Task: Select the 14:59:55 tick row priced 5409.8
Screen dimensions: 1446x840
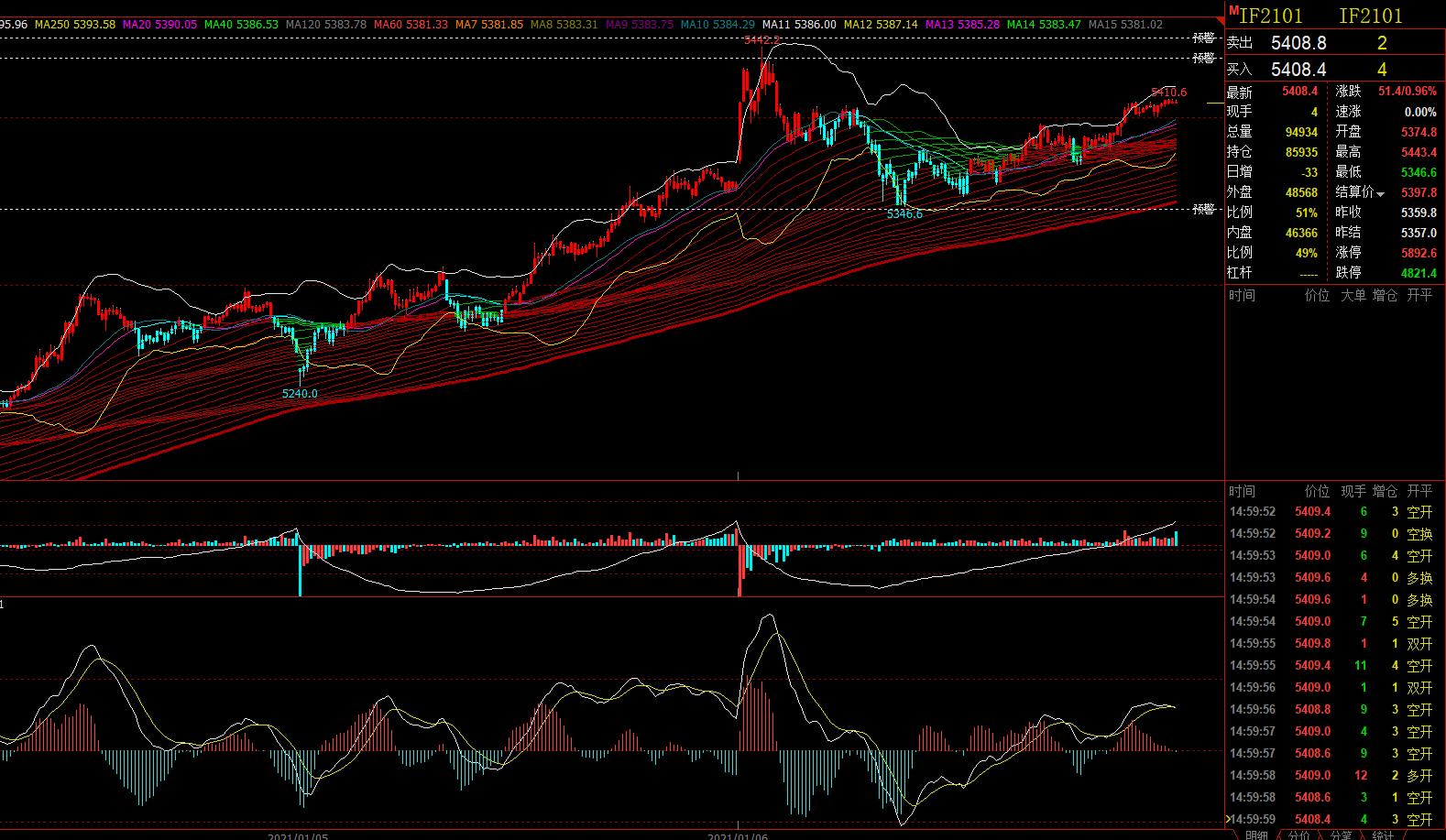Action: (1335, 643)
